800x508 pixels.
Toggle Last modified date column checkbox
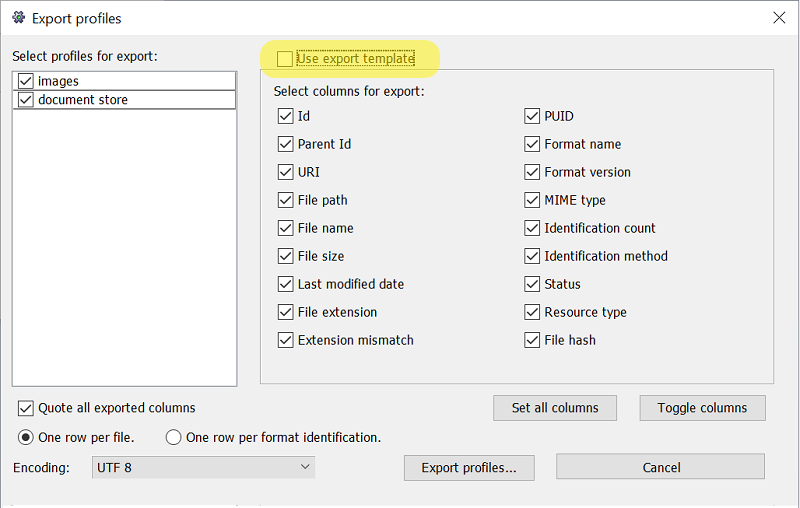click(286, 284)
